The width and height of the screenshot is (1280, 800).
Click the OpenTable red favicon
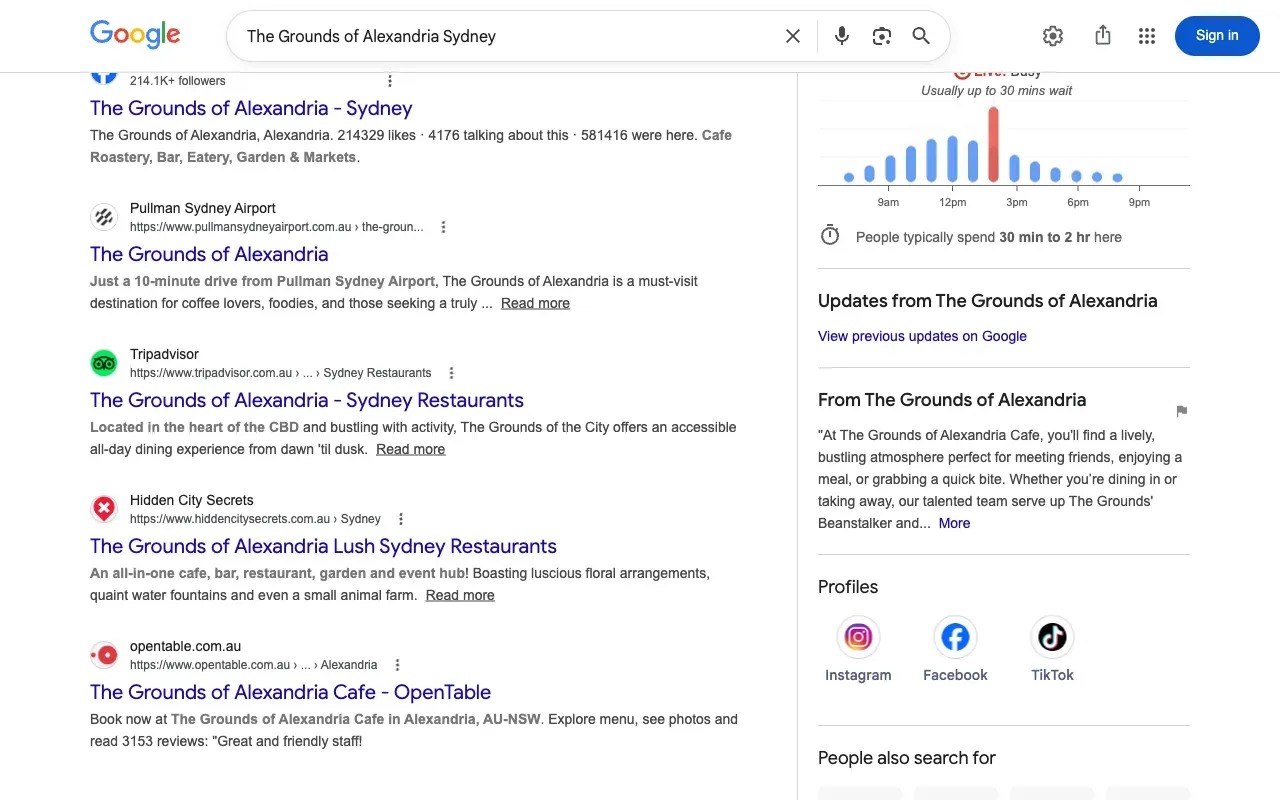pyautogui.click(x=104, y=655)
